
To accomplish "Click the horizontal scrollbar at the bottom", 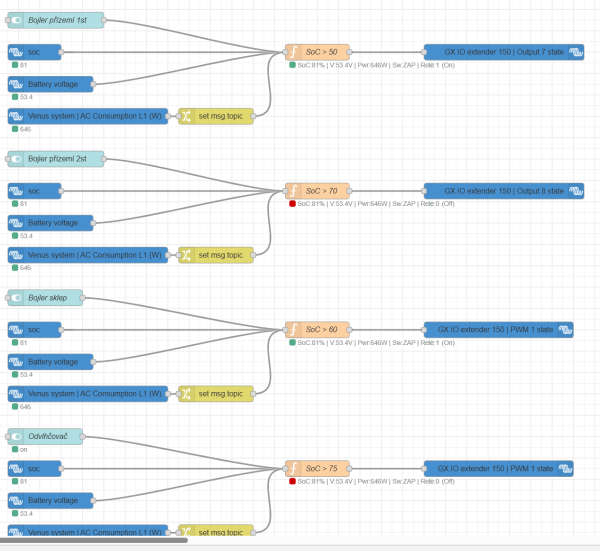I will pyautogui.click(x=94, y=540).
